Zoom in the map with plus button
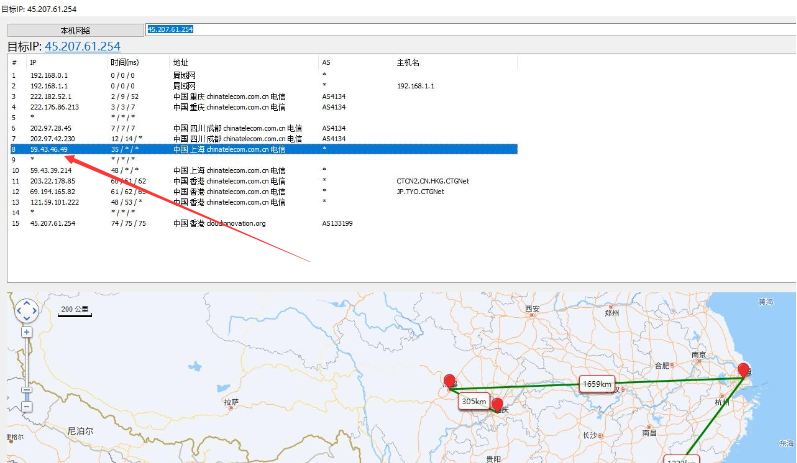This screenshot has height=463, width=797. pyautogui.click(x=27, y=332)
